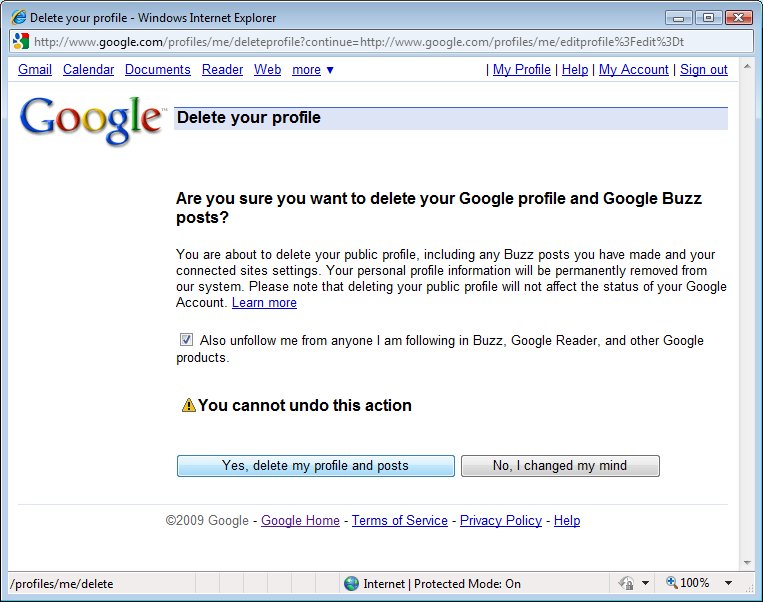
Task: Click the Internet | Protected Mode: On text
Action: [442, 584]
